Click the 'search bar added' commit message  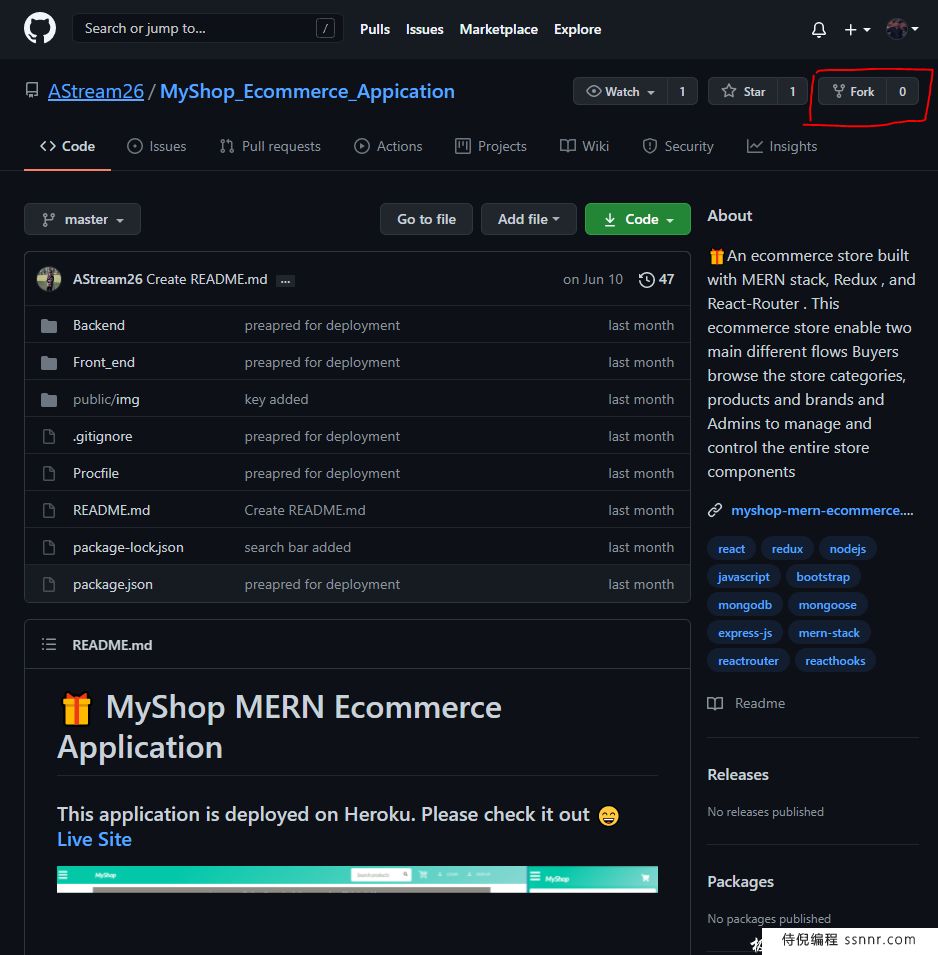click(298, 548)
